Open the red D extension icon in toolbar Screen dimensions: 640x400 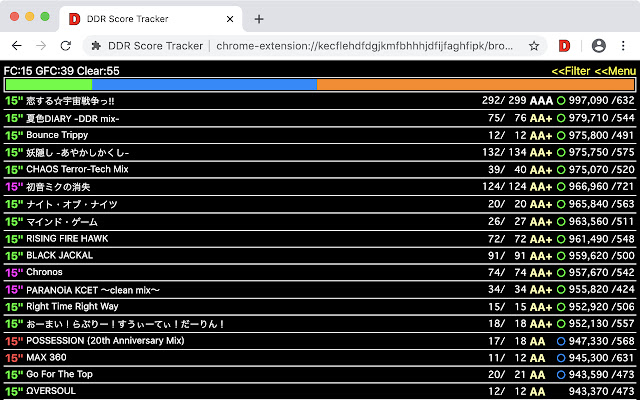pos(564,46)
